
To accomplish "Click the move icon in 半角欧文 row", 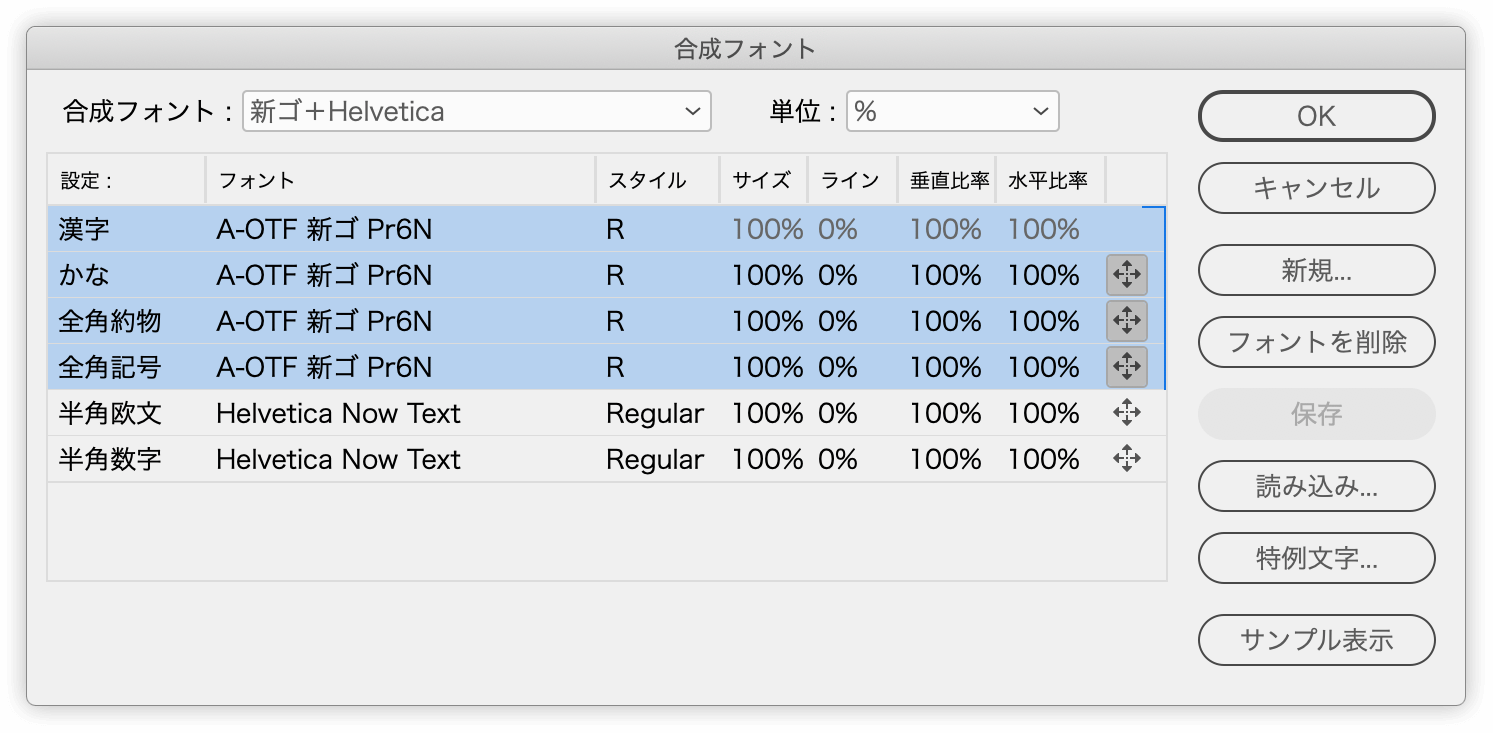I will coord(1127,413).
